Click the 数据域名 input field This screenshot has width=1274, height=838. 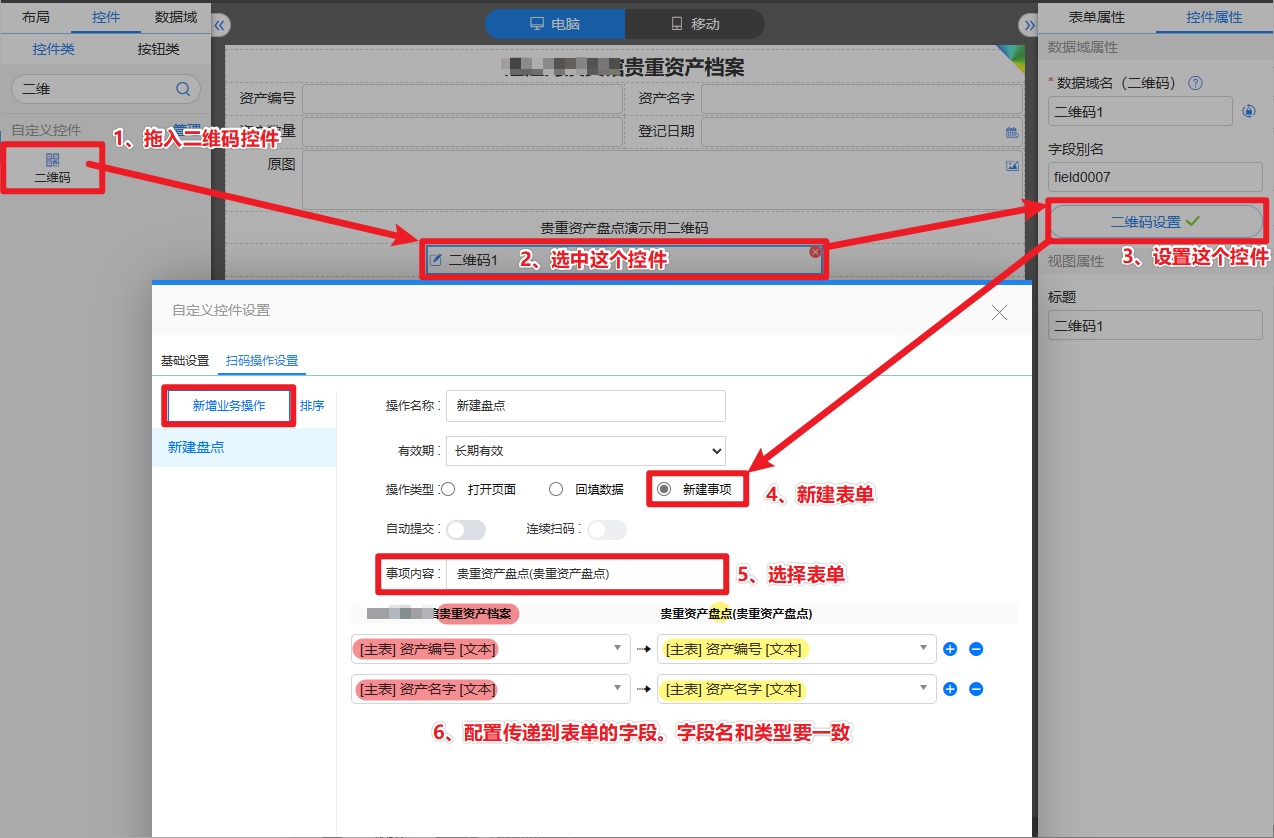1140,111
